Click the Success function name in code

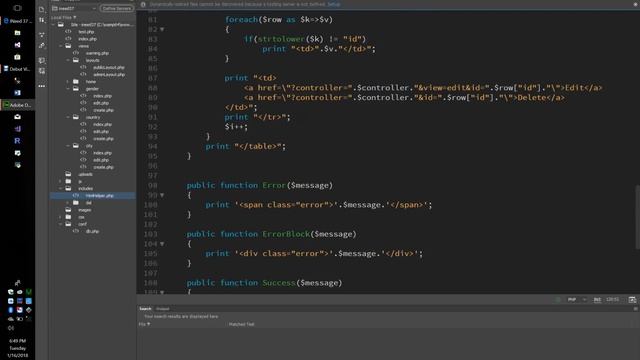pos(278,282)
